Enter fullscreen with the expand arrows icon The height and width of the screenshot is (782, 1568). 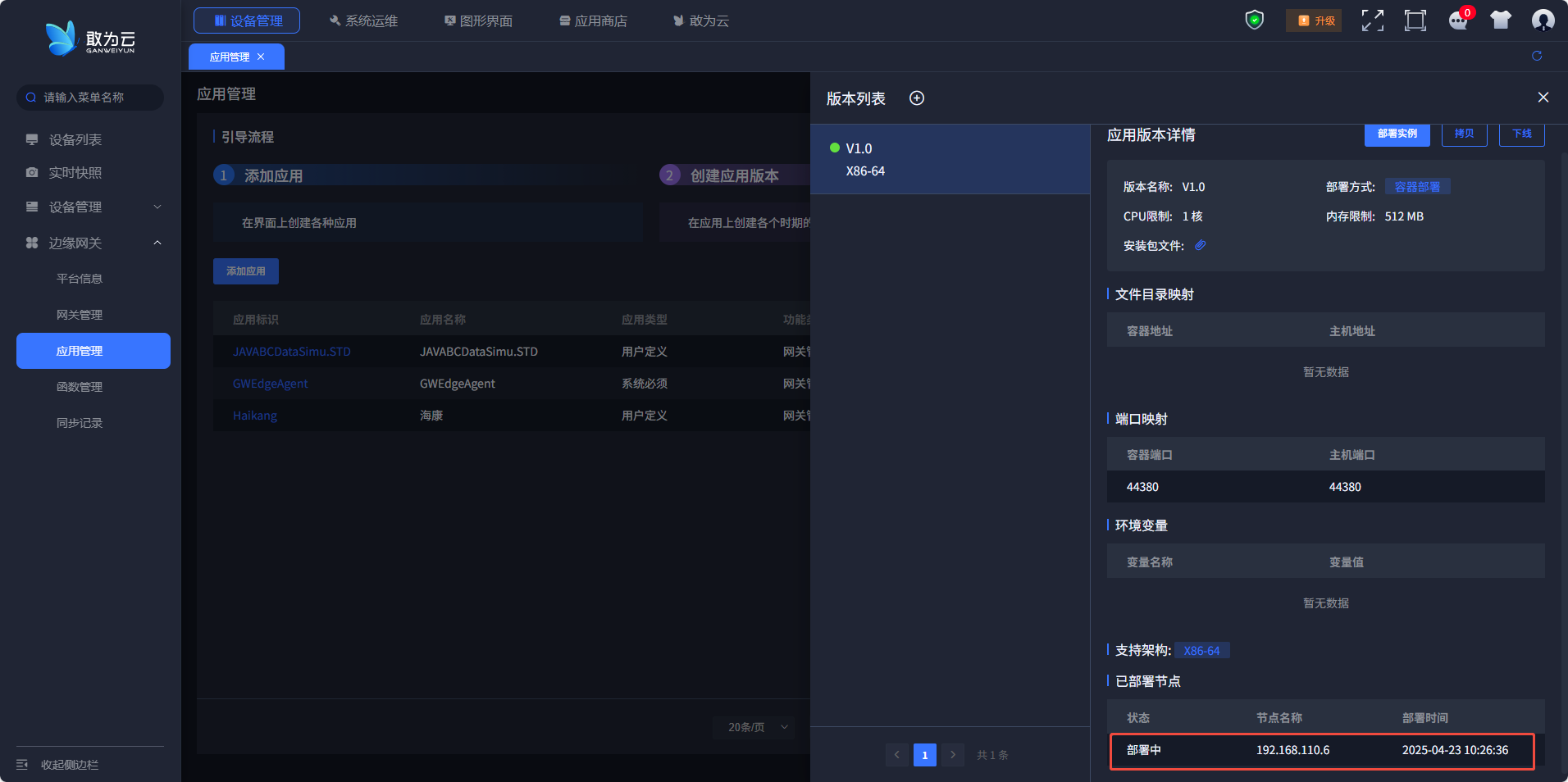tap(1372, 20)
